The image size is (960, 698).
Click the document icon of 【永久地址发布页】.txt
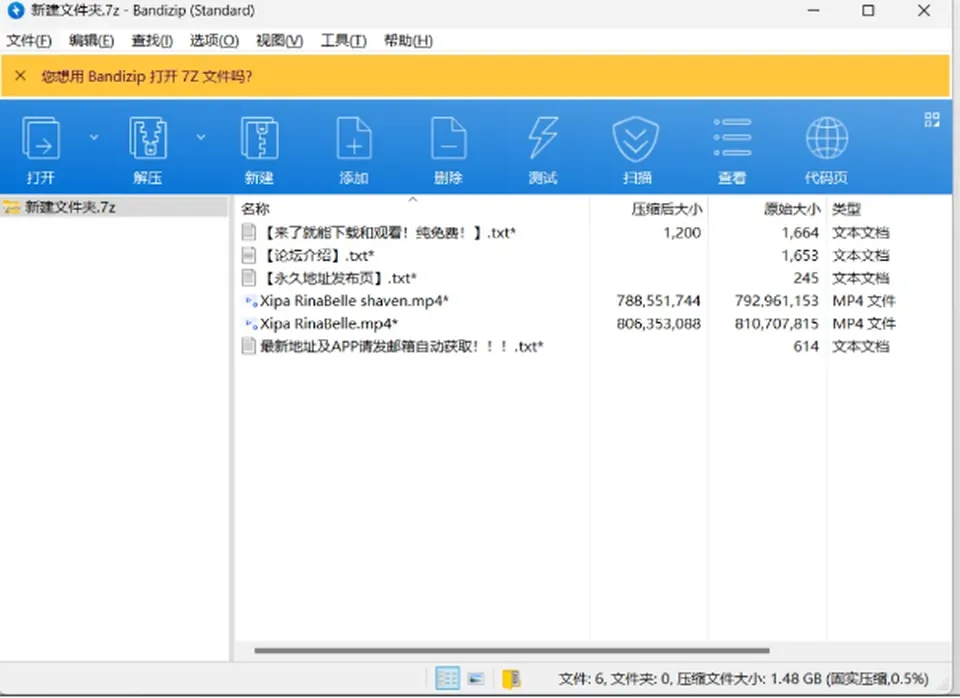pyautogui.click(x=249, y=277)
